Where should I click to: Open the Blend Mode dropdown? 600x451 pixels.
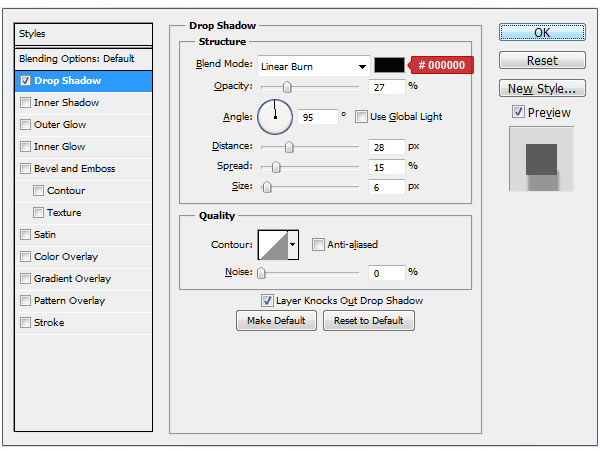[x=314, y=67]
